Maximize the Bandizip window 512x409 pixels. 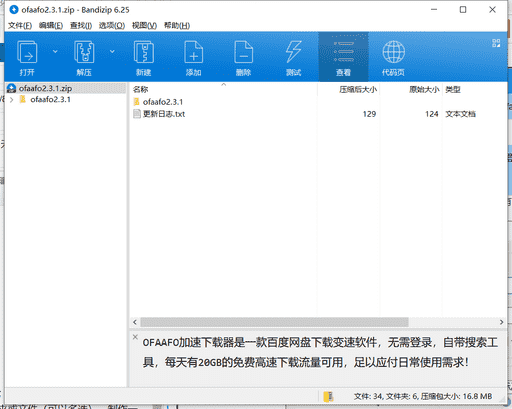click(x=463, y=10)
